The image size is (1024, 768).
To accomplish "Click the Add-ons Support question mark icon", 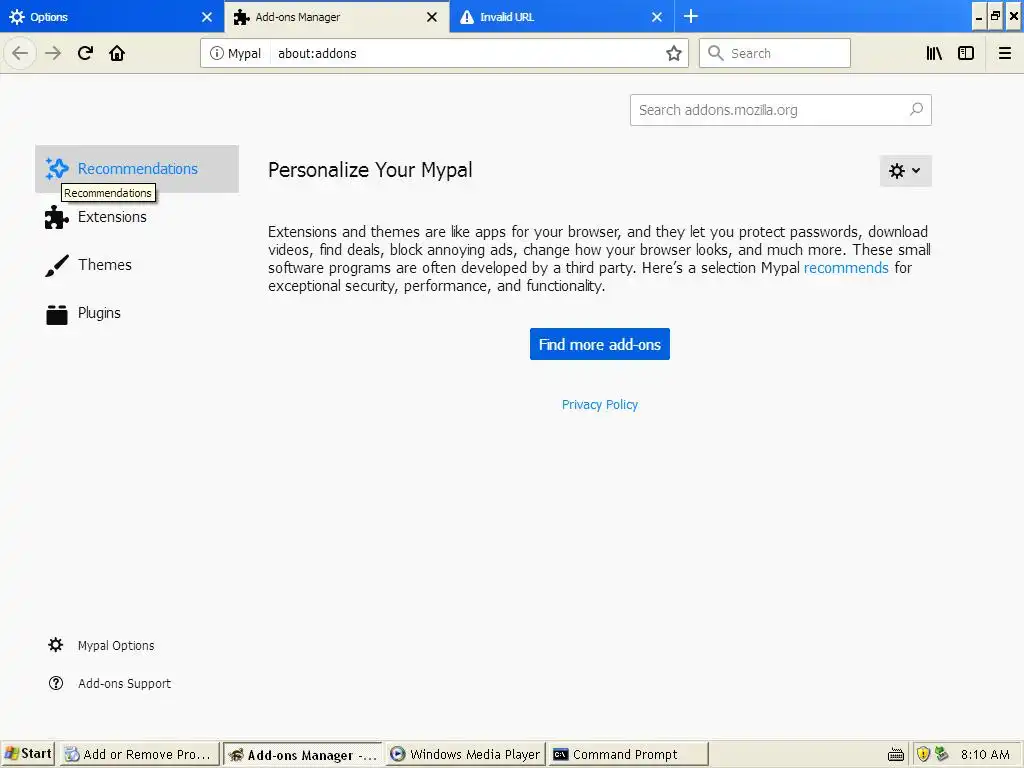I will point(56,683).
